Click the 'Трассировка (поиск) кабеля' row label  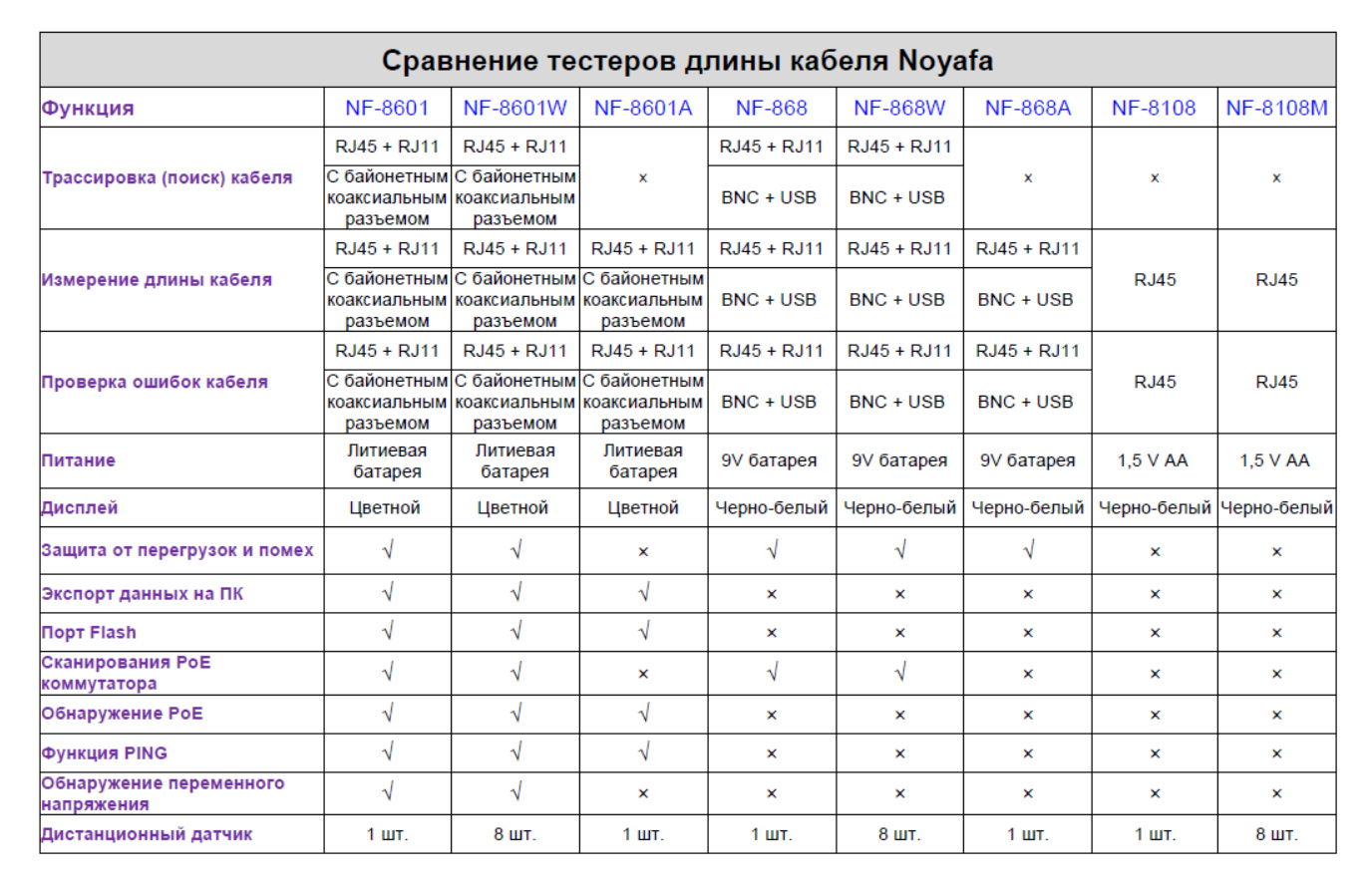pyautogui.click(x=167, y=177)
